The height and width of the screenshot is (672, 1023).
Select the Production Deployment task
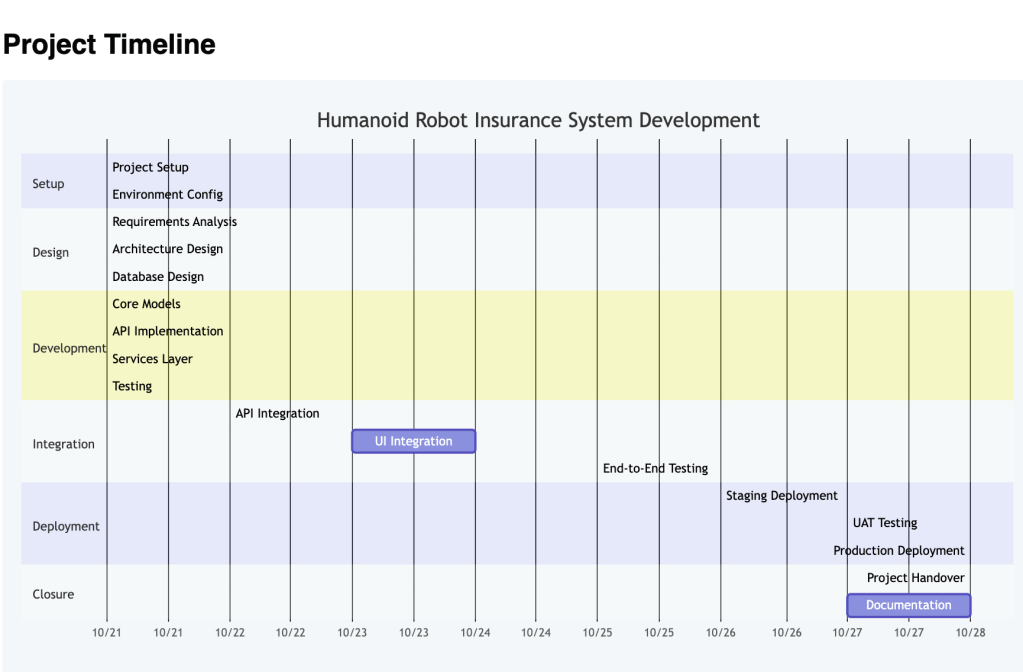click(x=899, y=550)
